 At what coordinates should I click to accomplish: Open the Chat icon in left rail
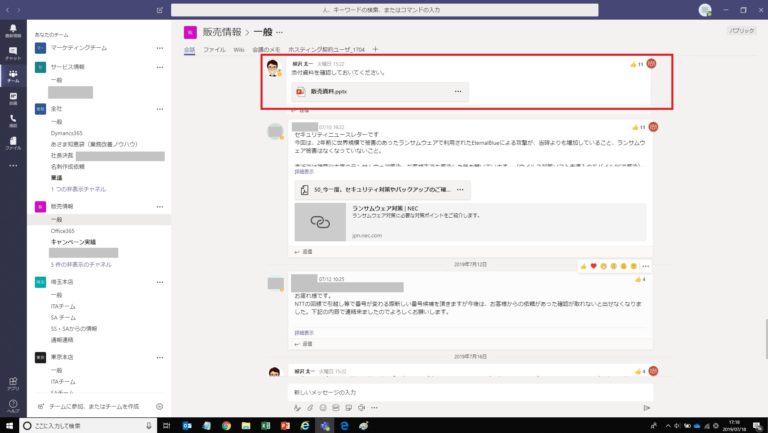point(13,55)
